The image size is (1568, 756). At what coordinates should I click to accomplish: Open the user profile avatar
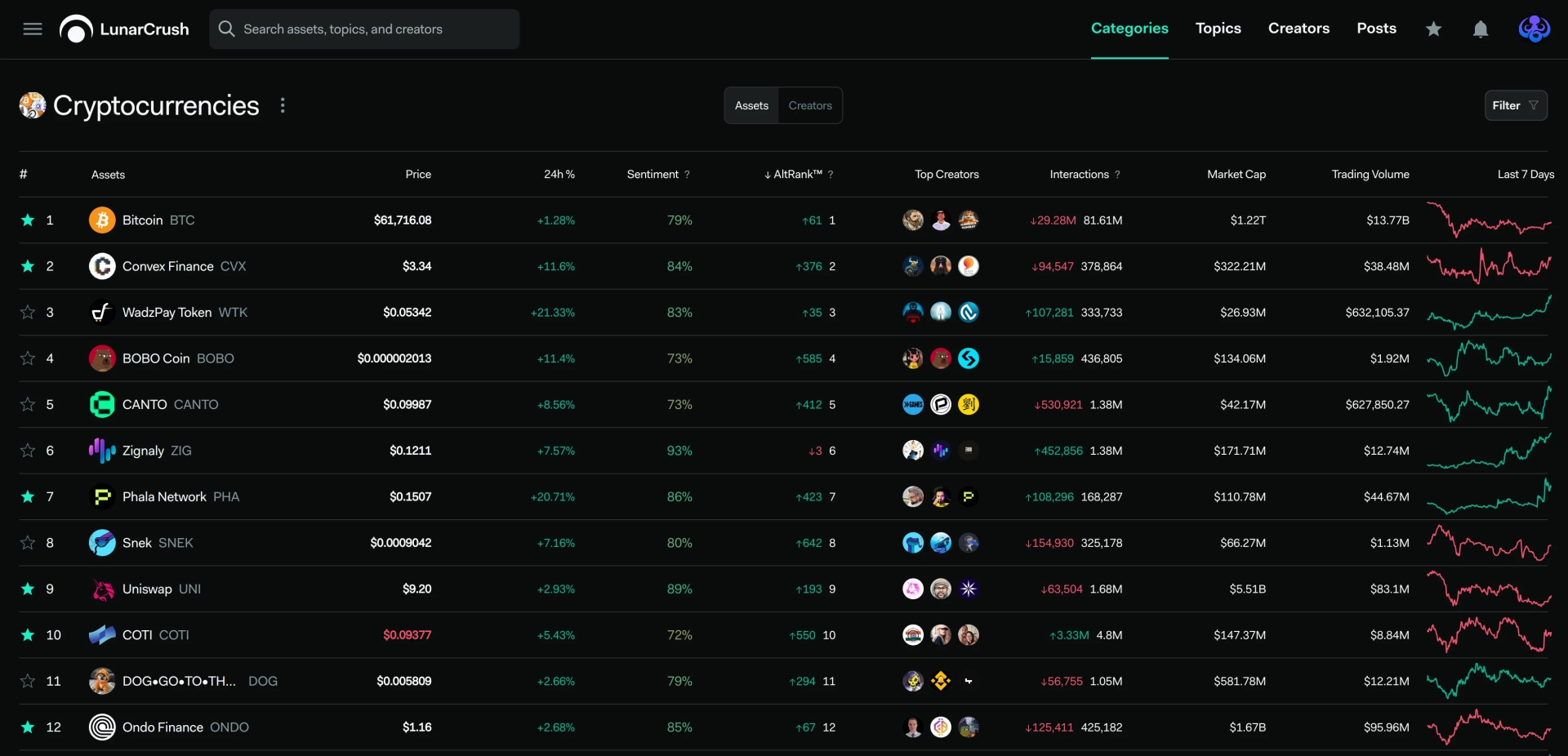[x=1534, y=29]
